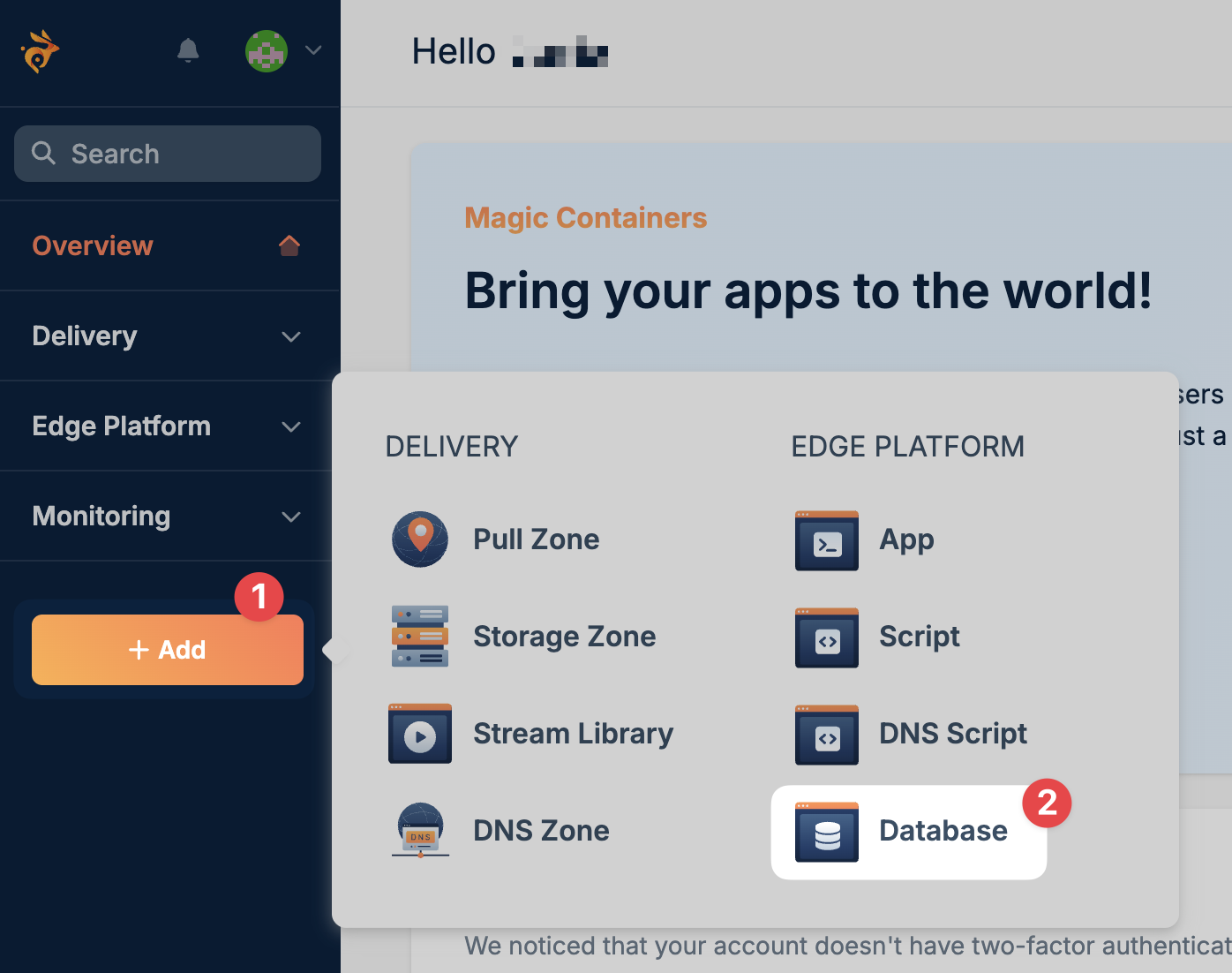Select the Stream Library option
Screen dimensions: 1232x973
point(574,734)
